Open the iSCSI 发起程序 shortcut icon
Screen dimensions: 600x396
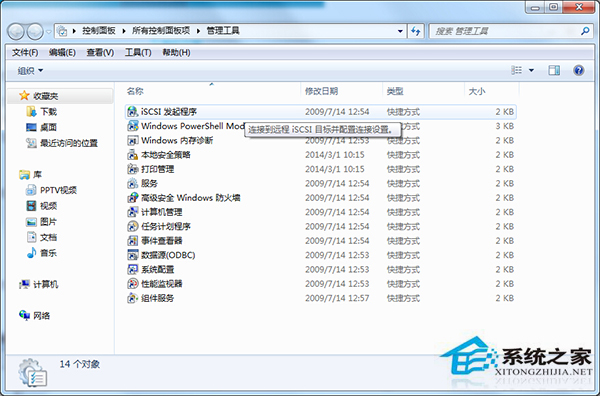pyautogui.click(x=132, y=112)
